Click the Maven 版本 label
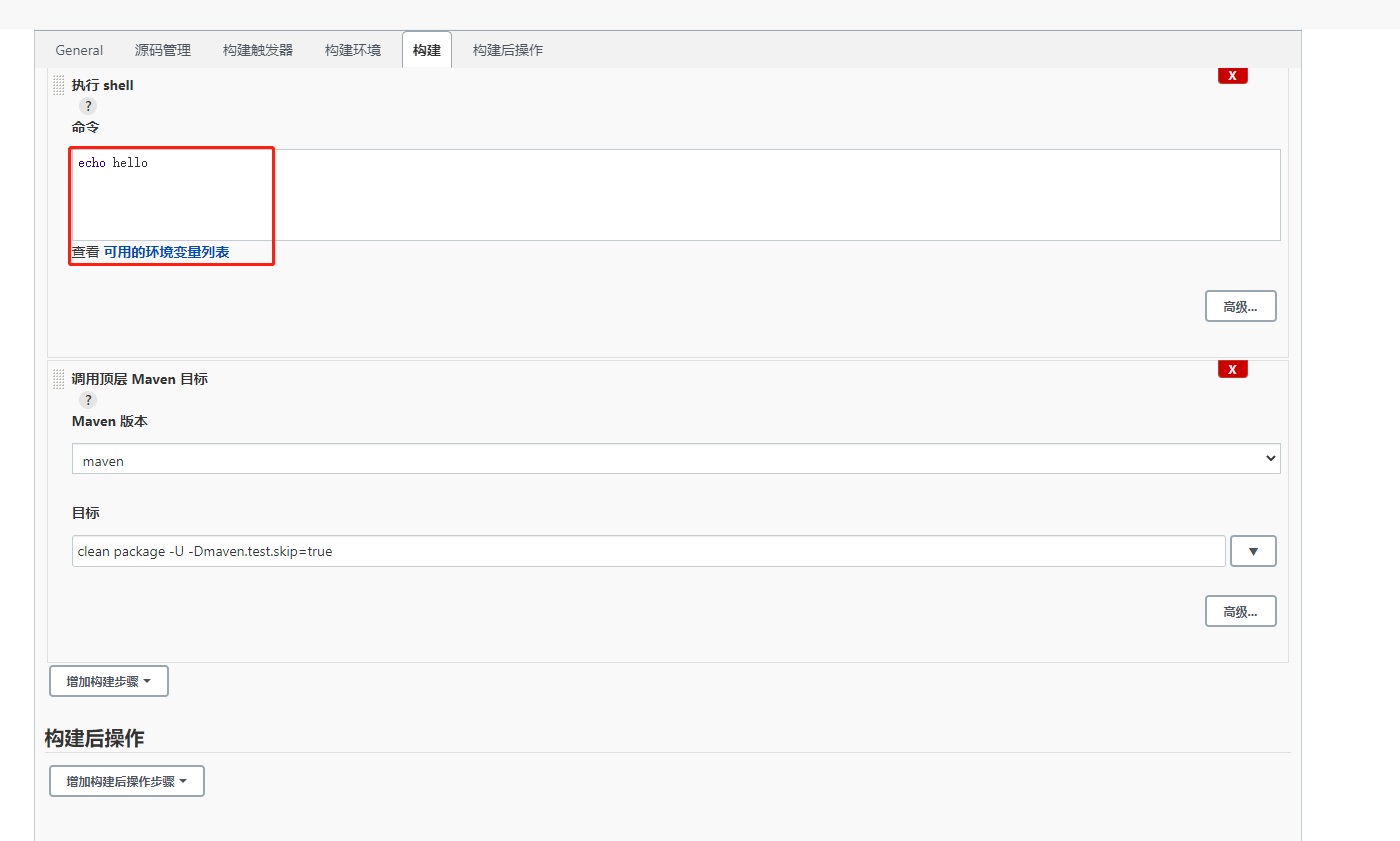Viewport: 1400px width, 841px height. [110, 421]
